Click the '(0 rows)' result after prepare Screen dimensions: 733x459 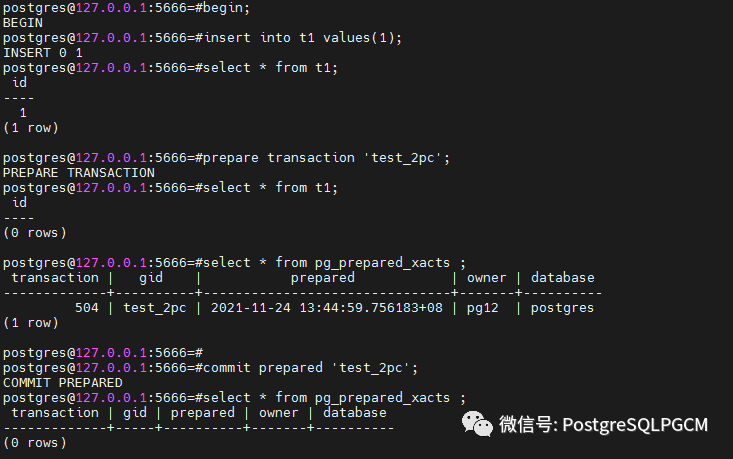pyautogui.click(x=35, y=233)
